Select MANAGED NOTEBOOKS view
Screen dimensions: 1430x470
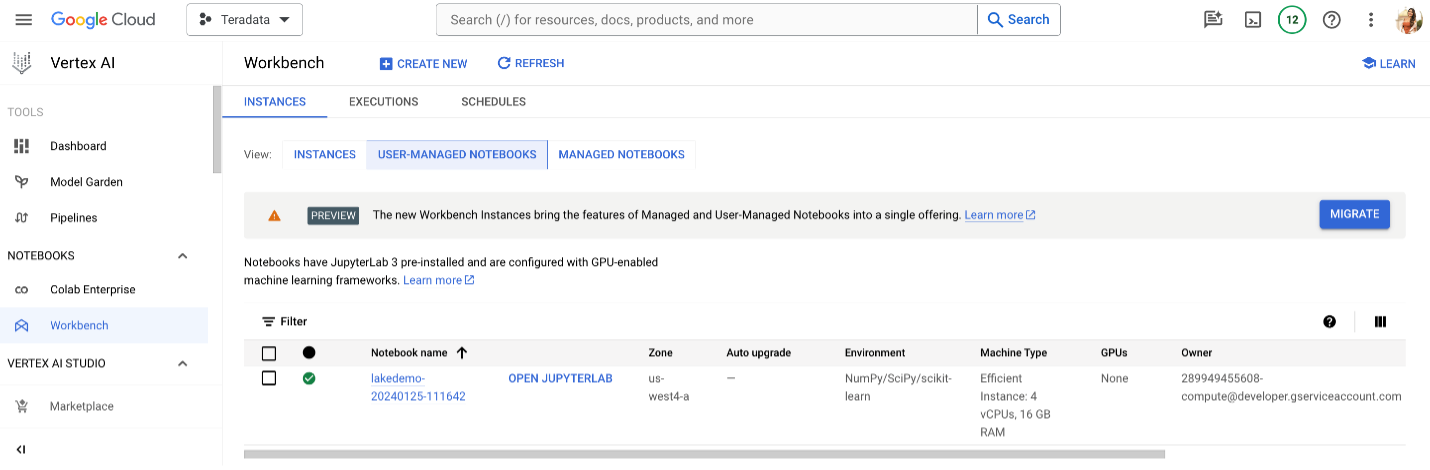622,155
